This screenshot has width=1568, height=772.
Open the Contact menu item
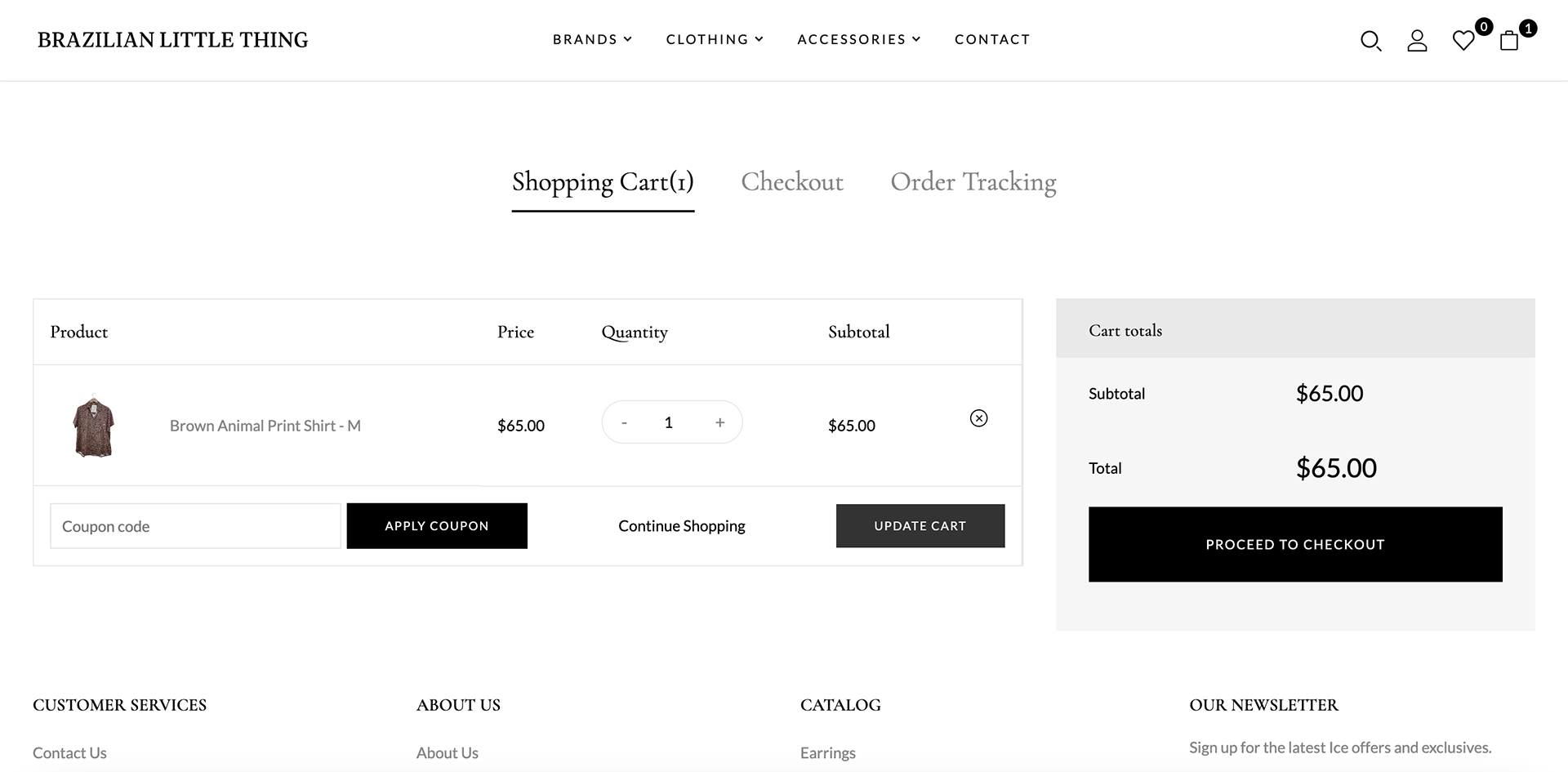[992, 39]
